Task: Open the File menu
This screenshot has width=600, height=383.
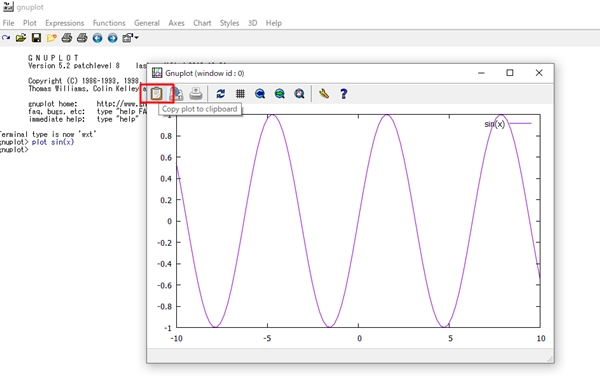Action: click(x=8, y=23)
